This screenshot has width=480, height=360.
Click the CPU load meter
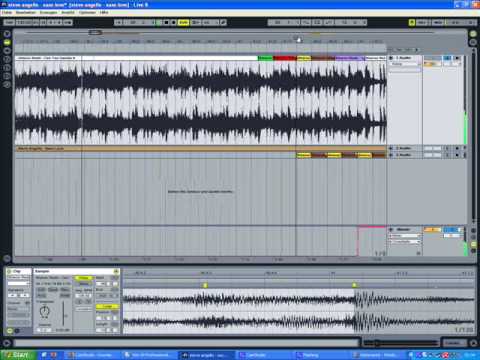pyautogui.click(x=455, y=22)
